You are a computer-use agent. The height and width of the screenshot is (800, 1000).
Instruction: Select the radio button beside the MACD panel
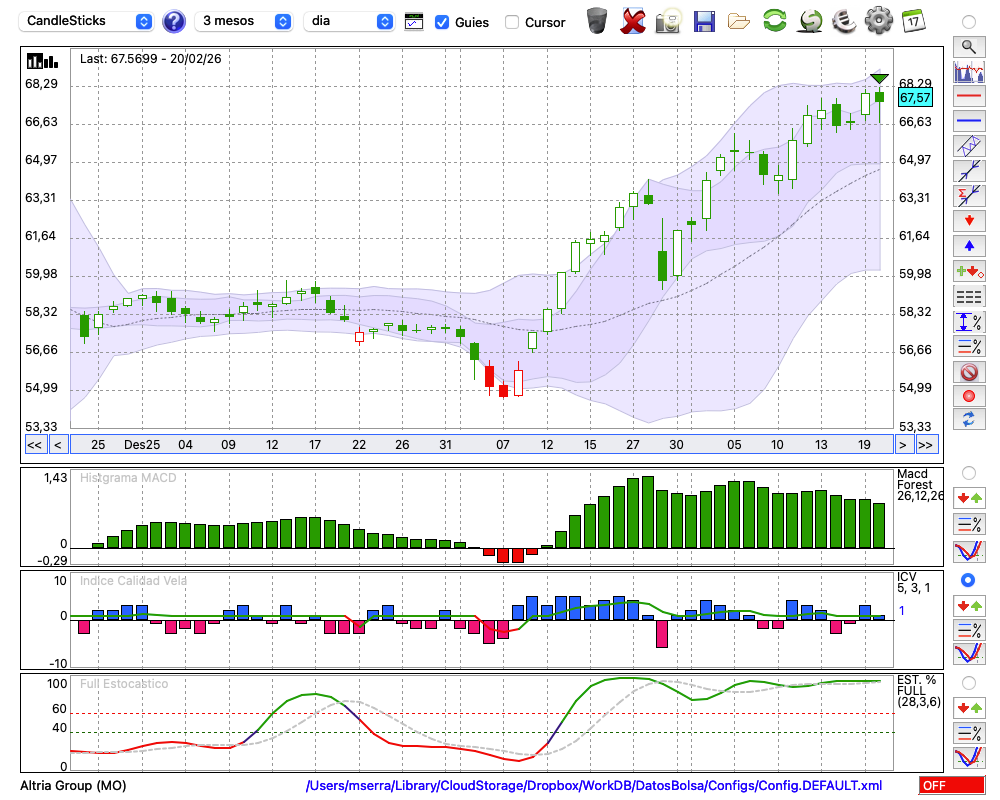click(968, 472)
